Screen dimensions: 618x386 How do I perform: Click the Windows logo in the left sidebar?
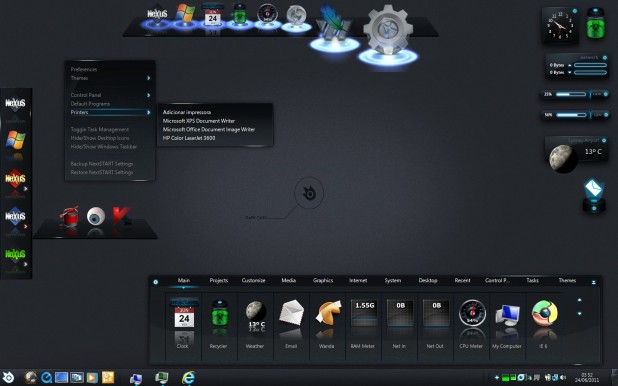[16, 140]
